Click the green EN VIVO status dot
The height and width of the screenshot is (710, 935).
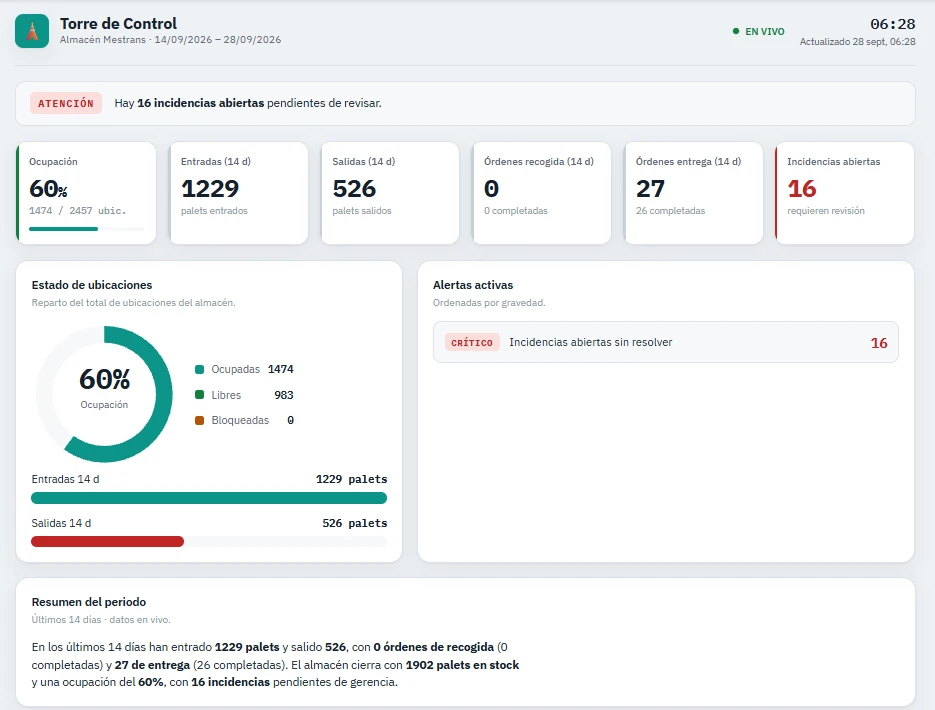click(x=736, y=31)
